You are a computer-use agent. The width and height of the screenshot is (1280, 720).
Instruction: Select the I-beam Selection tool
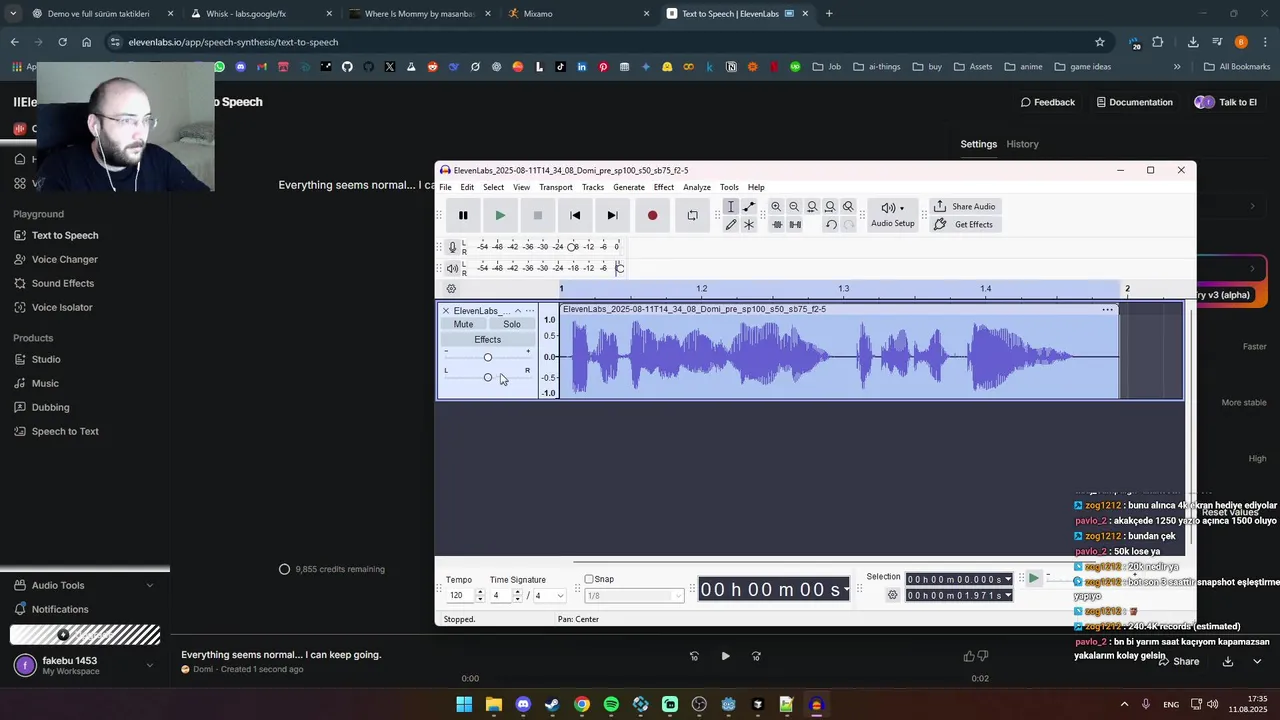click(731, 206)
